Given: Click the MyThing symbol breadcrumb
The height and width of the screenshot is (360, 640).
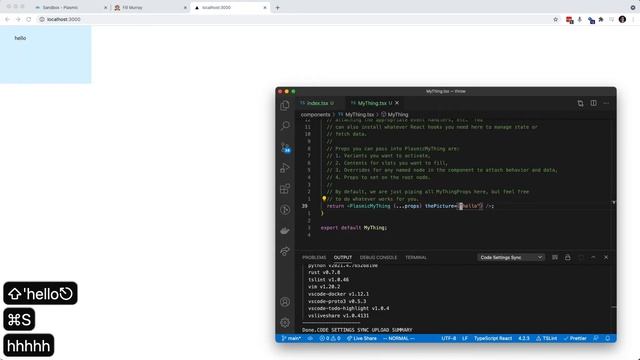Looking at the screenshot, I should (395, 115).
